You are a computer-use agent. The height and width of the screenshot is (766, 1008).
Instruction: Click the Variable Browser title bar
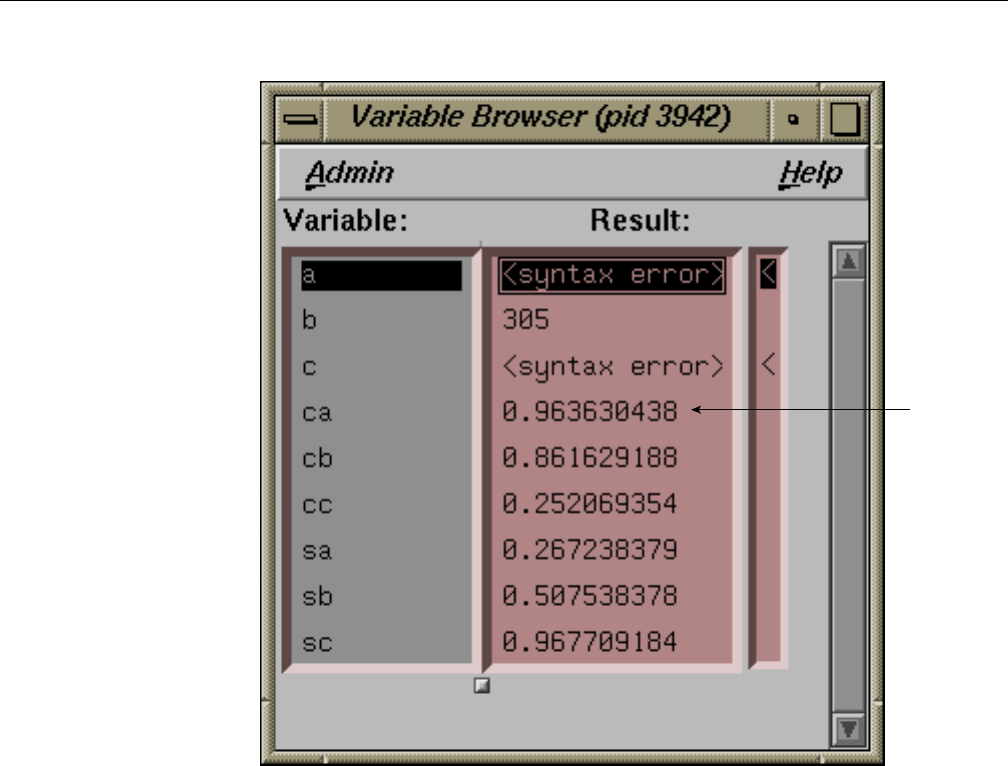546,118
